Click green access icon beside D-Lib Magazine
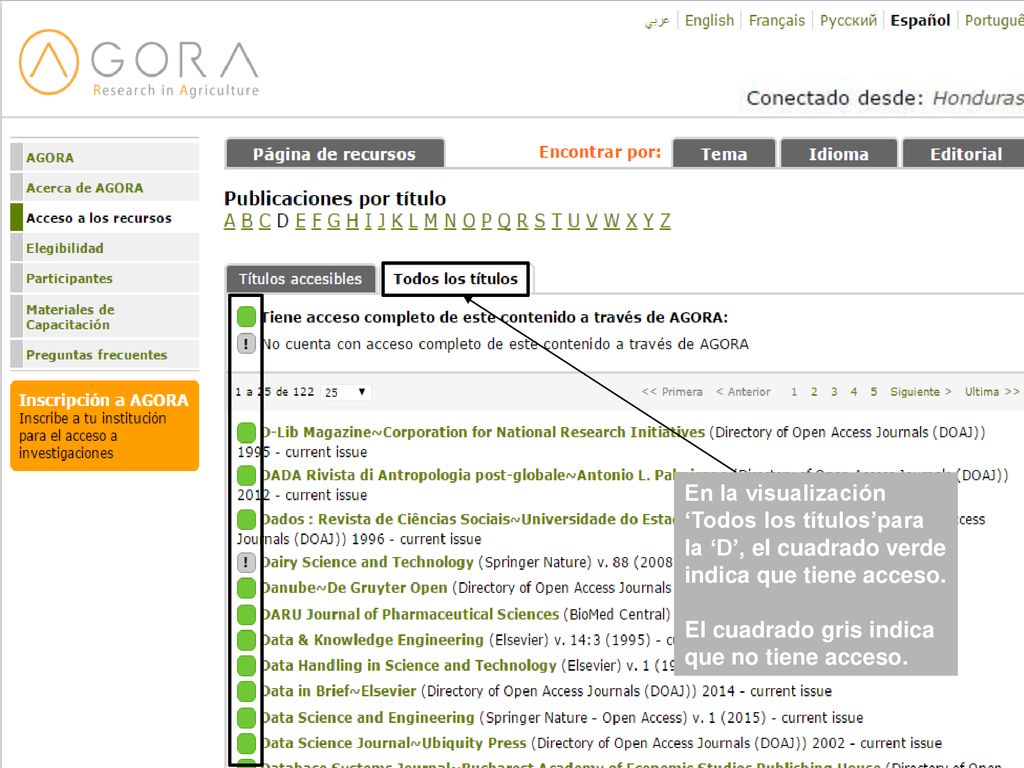This screenshot has width=1024, height=768. pyautogui.click(x=246, y=432)
